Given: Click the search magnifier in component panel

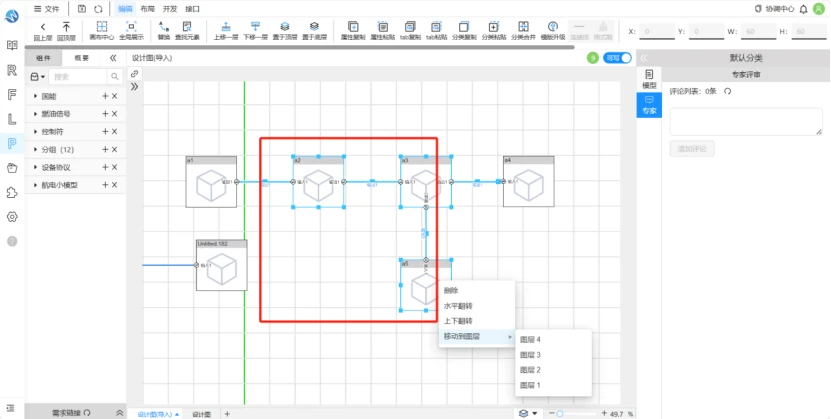Looking at the screenshot, I should 114,77.
